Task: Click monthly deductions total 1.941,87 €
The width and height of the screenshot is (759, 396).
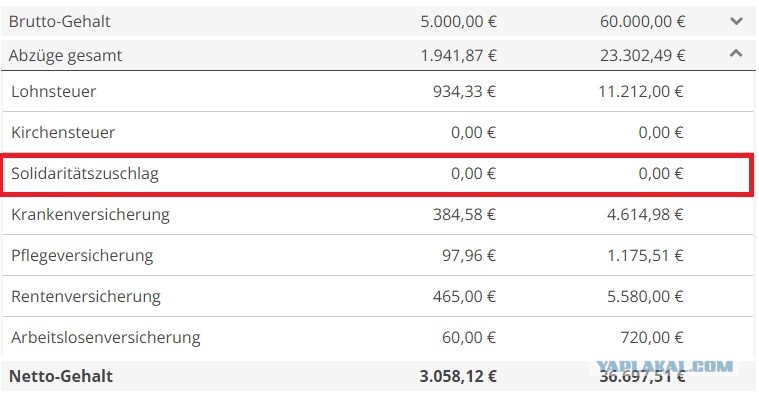Action: [458, 56]
